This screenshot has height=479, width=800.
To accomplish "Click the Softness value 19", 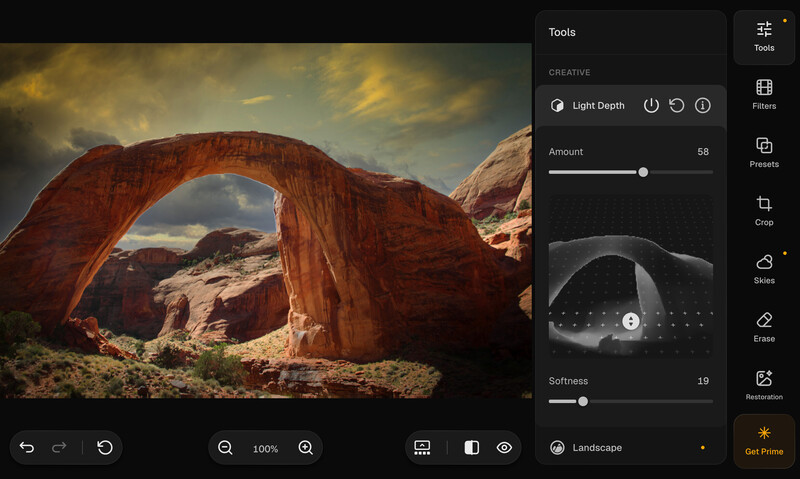I will click(703, 381).
